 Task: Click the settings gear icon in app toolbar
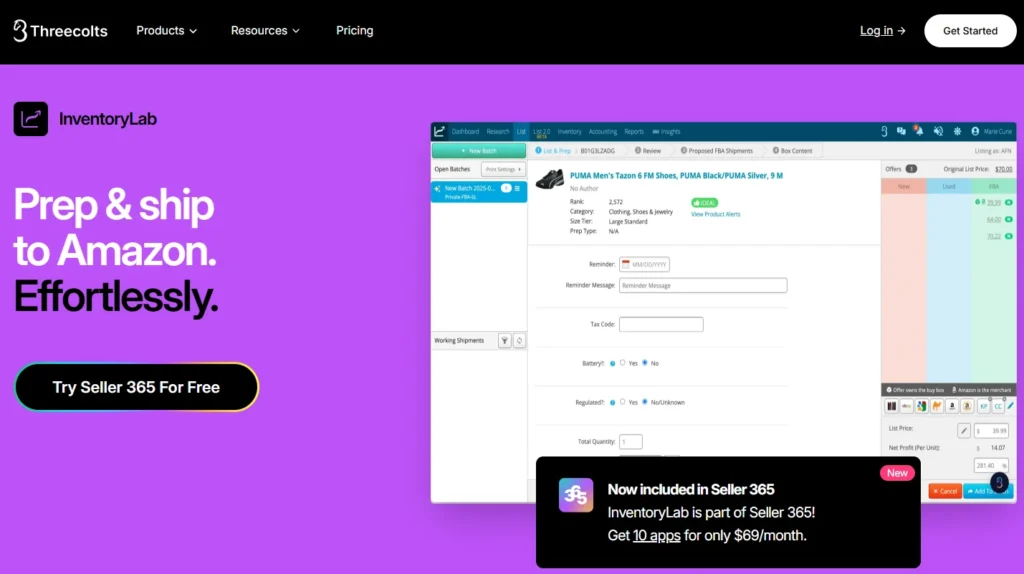click(x=956, y=131)
